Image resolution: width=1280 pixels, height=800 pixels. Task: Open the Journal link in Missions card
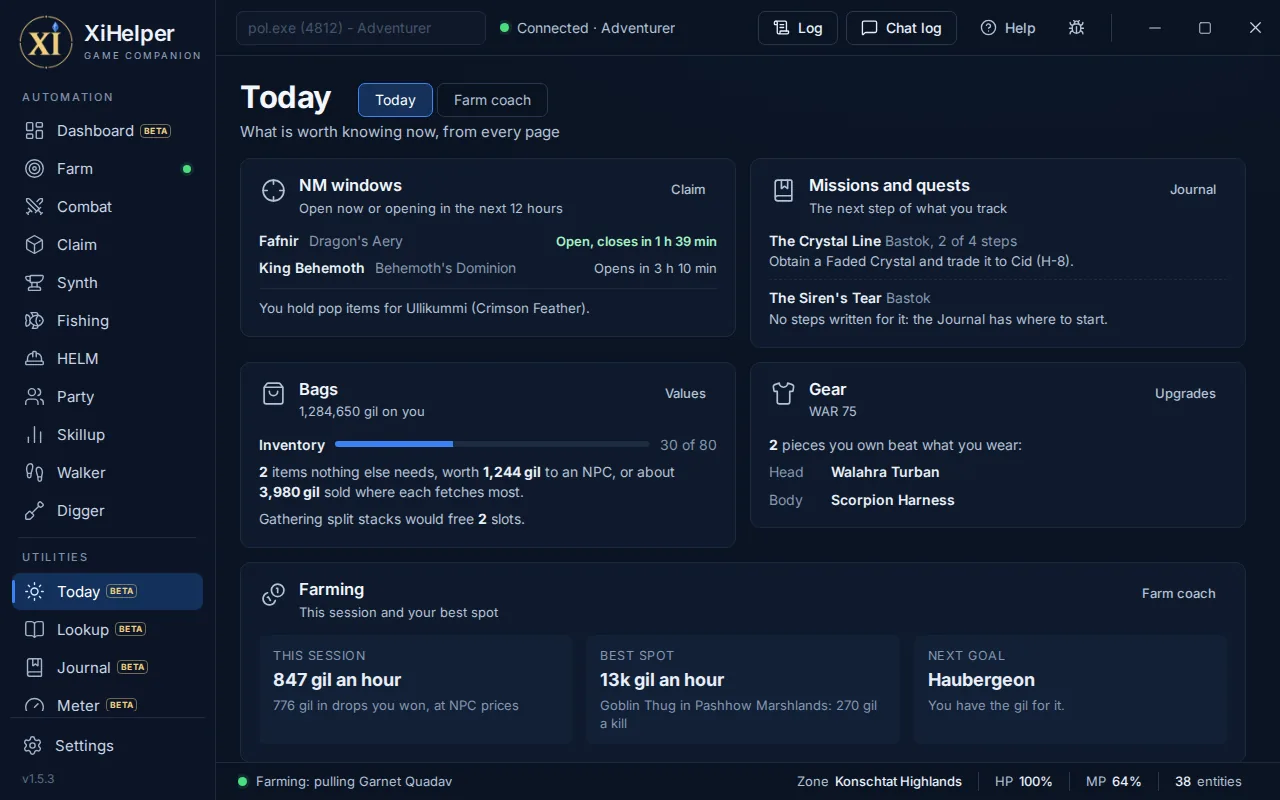click(1193, 189)
